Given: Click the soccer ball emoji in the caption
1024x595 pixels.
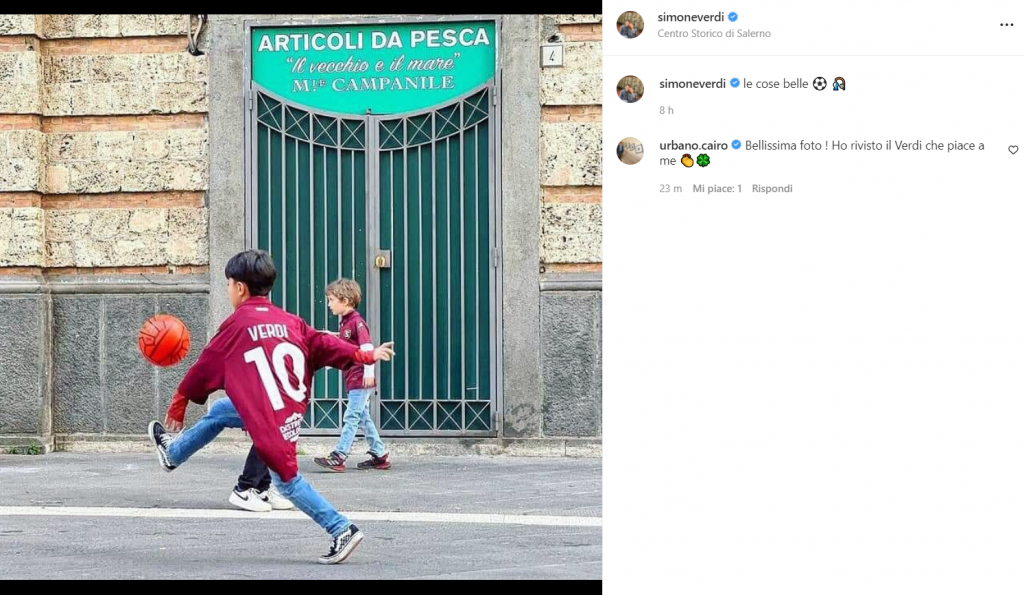Looking at the screenshot, I should click(820, 84).
